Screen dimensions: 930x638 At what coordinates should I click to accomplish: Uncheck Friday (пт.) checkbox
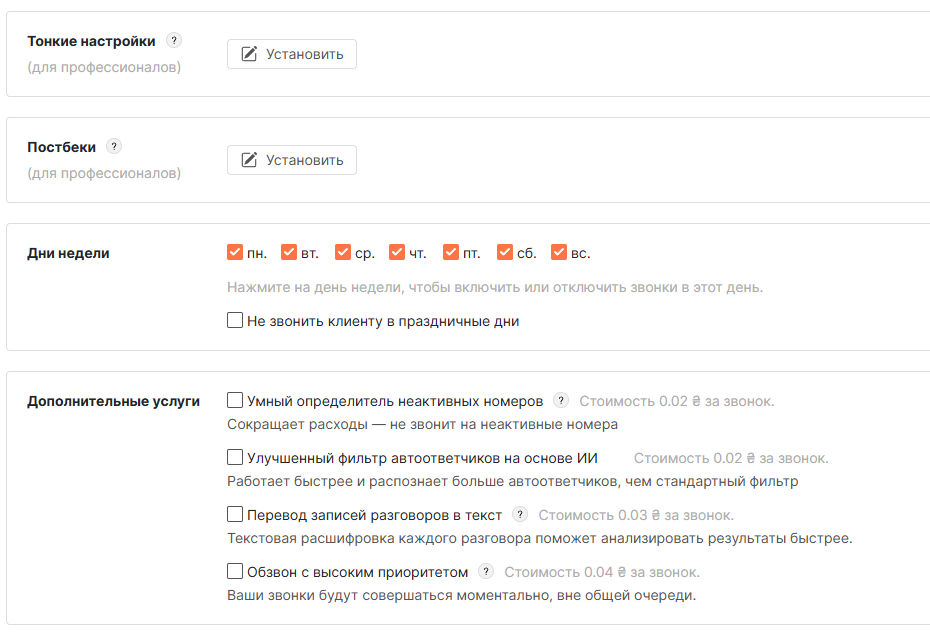451,252
